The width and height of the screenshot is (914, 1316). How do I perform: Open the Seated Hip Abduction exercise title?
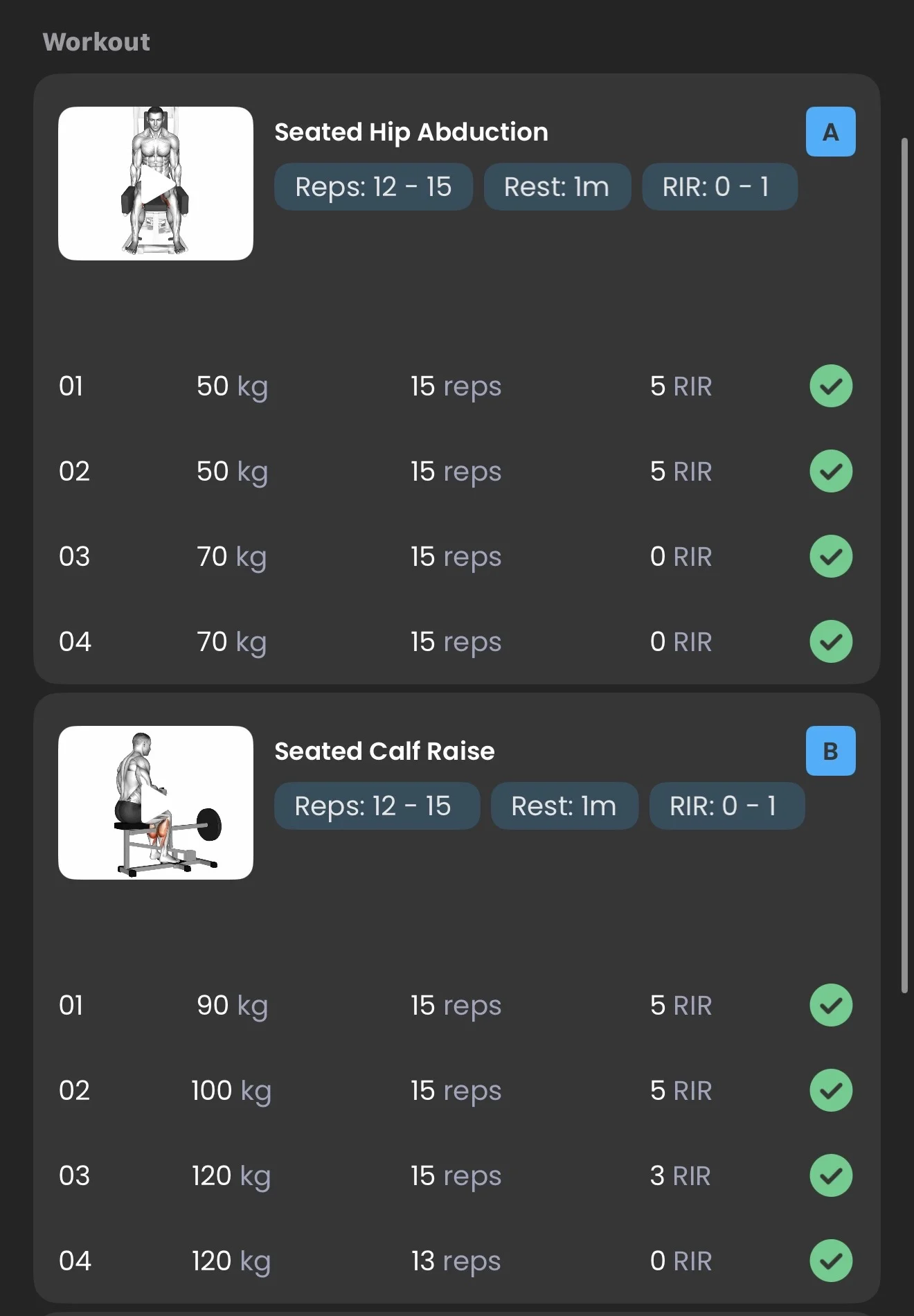pos(411,132)
